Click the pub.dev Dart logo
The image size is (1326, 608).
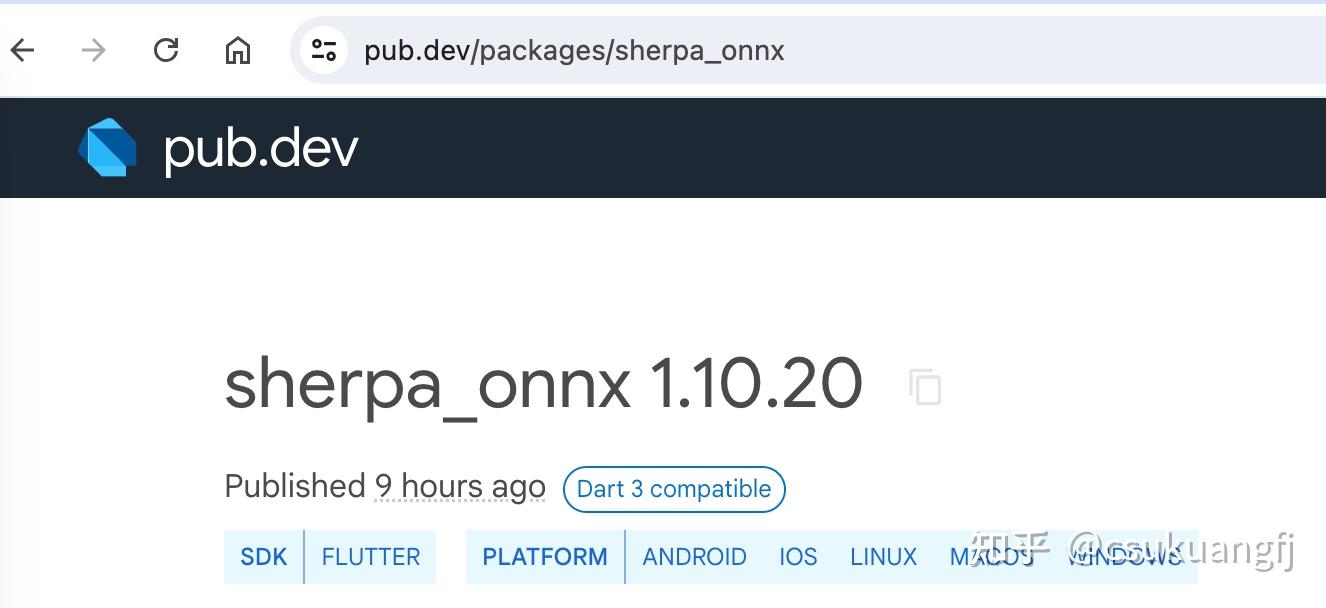(x=107, y=148)
